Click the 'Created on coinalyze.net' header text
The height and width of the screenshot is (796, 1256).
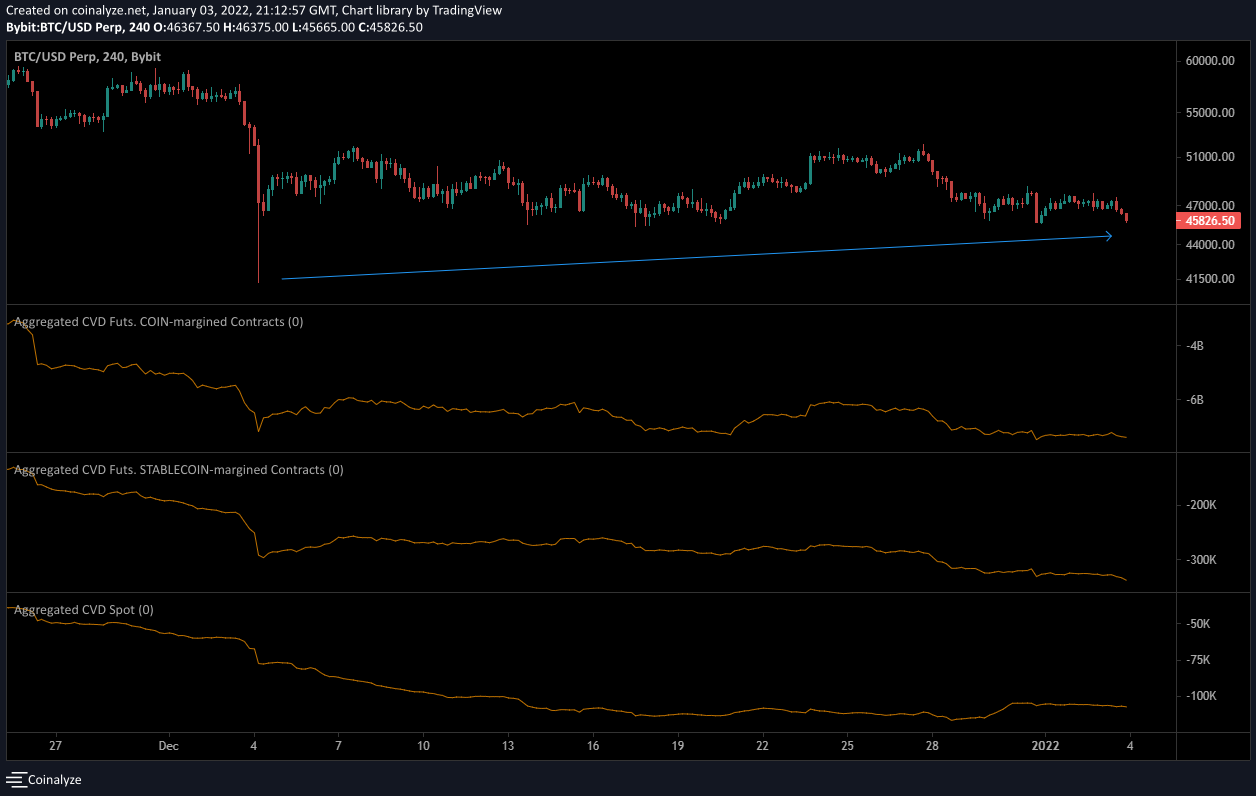254,10
